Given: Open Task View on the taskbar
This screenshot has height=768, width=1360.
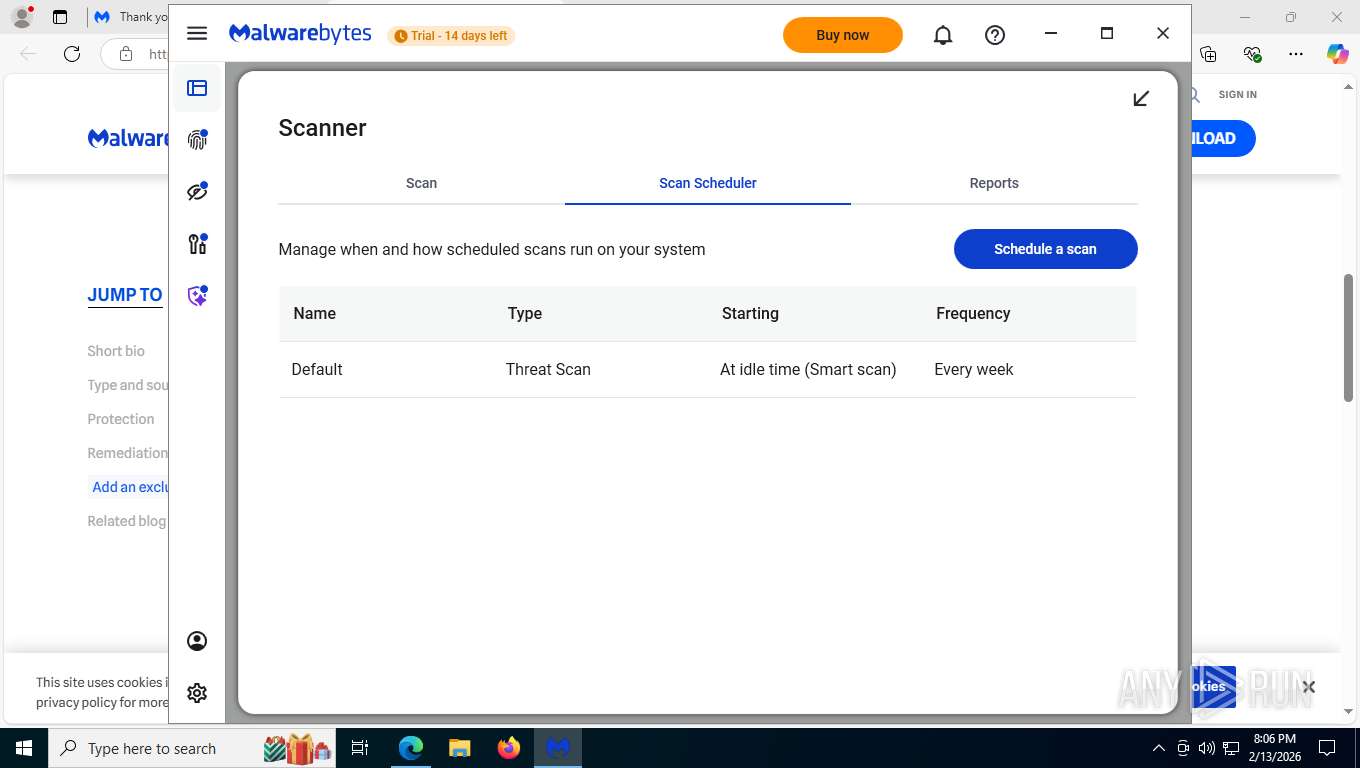Looking at the screenshot, I should pos(360,748).
